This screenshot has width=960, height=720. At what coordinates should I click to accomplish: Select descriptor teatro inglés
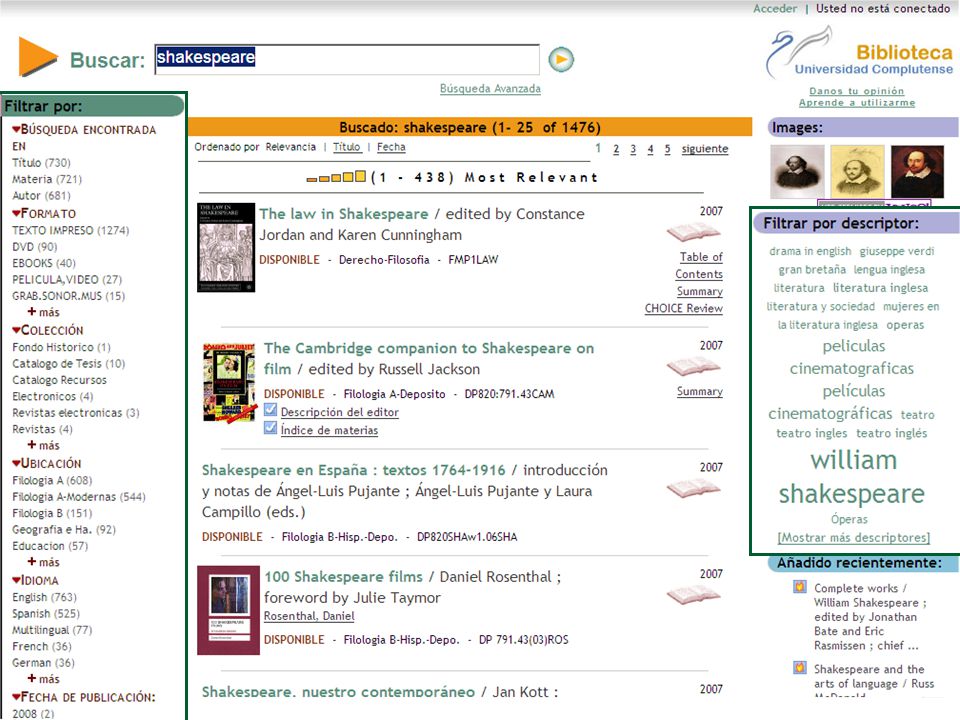(x=891, y=433)
